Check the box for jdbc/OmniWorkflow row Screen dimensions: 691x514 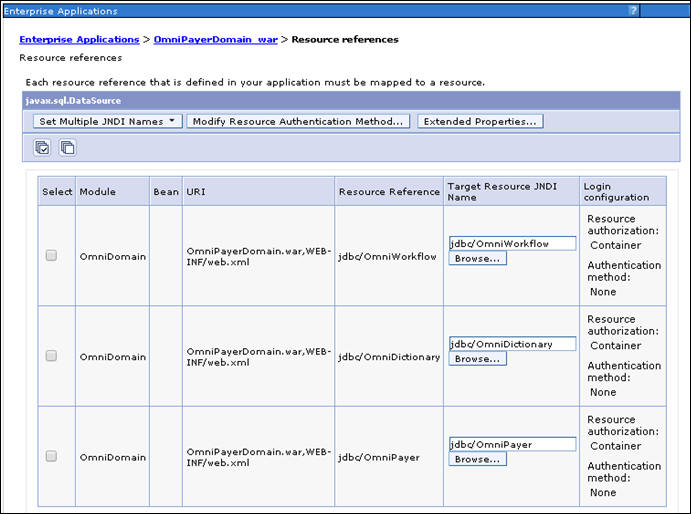coord(51,255)
